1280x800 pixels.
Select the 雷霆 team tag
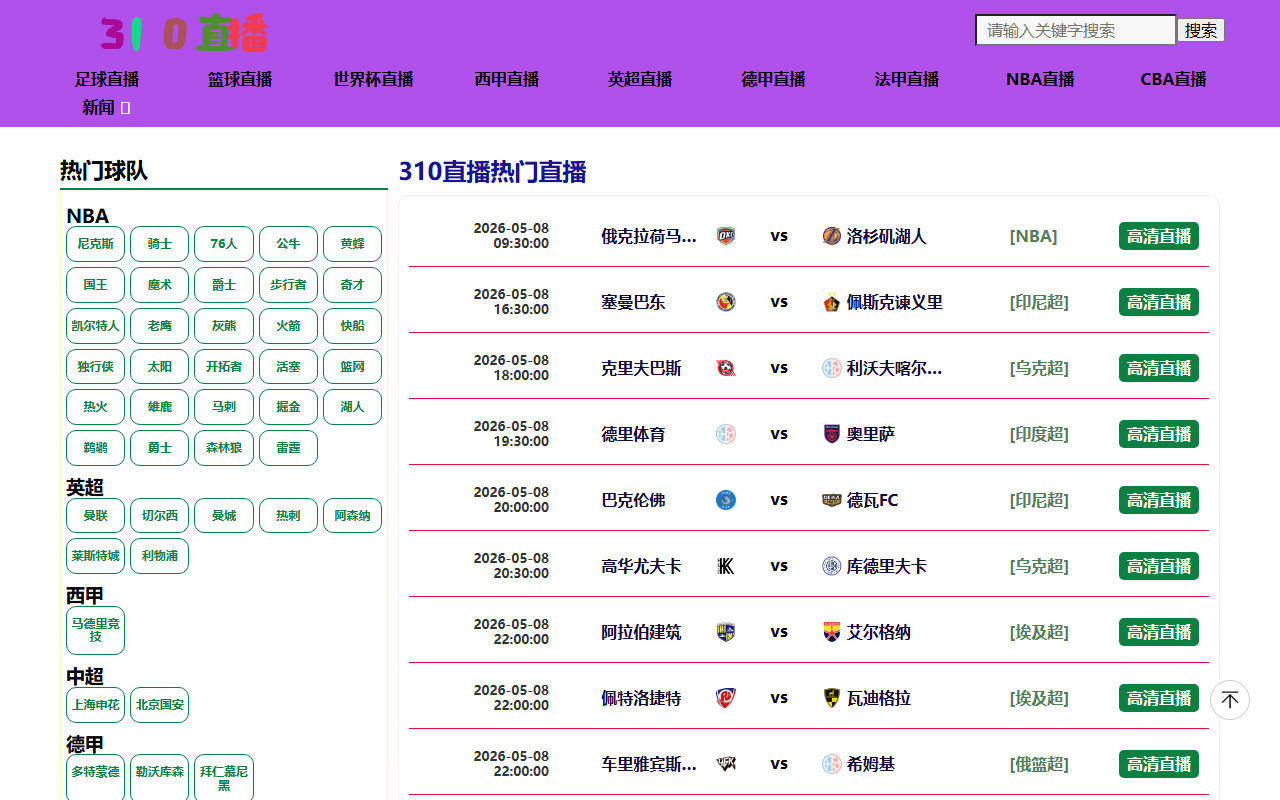[288, 448]
